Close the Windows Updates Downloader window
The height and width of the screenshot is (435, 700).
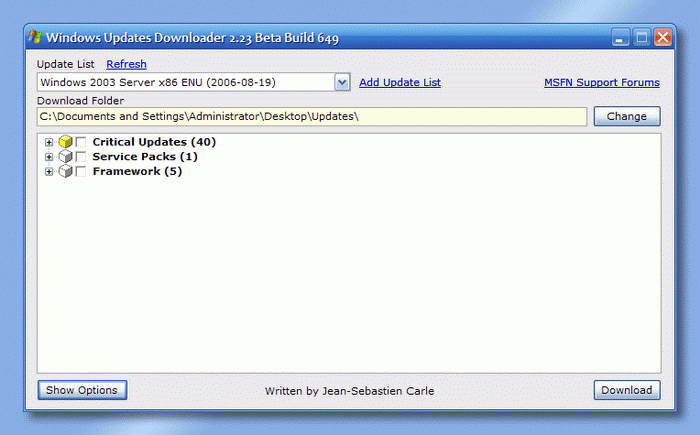663,38
